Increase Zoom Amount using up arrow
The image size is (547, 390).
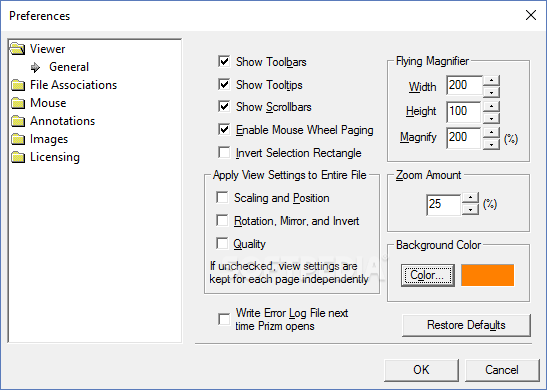coord(471,198)
